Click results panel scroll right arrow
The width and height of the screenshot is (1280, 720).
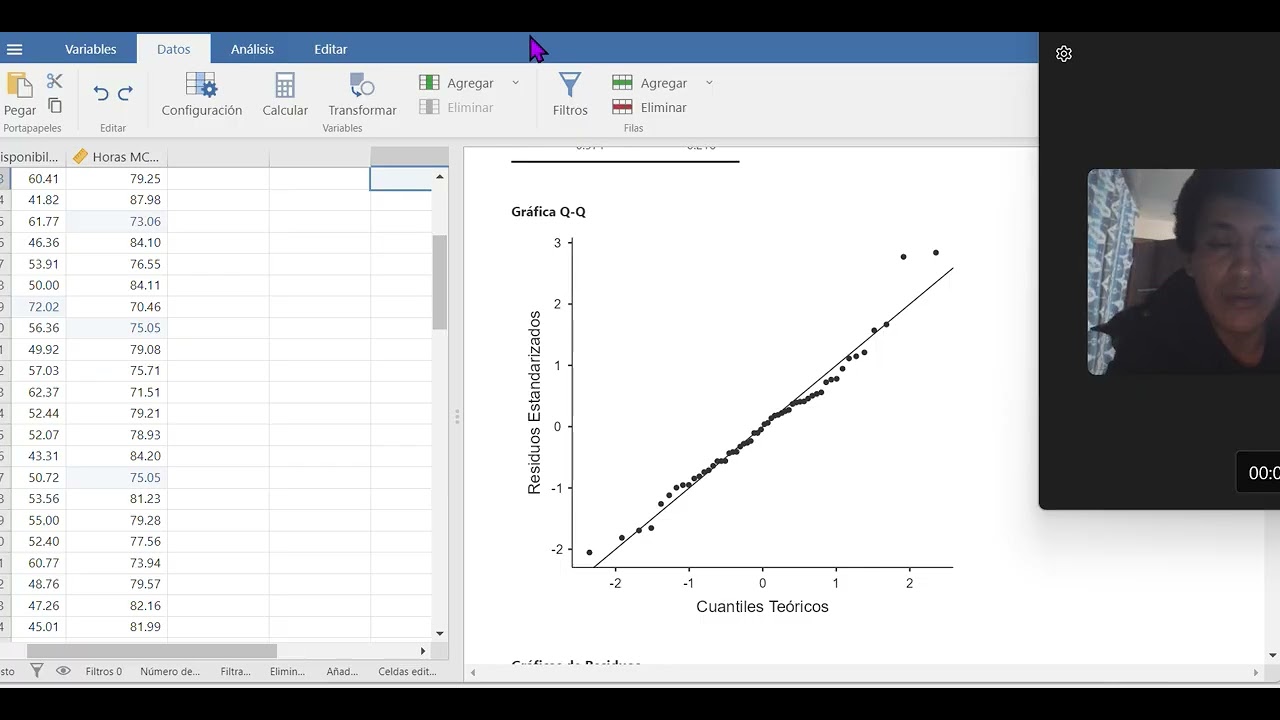(x=1256, y=672)
